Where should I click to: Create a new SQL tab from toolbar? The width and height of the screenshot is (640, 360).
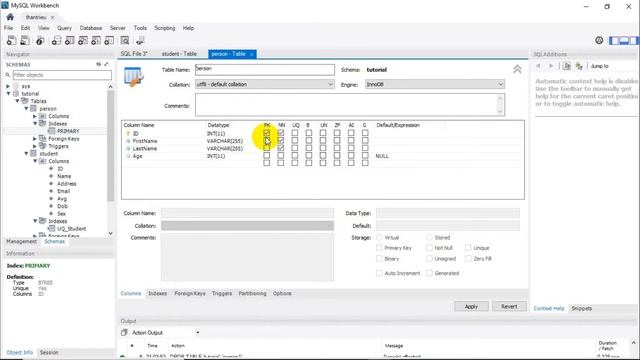[11, 40]
